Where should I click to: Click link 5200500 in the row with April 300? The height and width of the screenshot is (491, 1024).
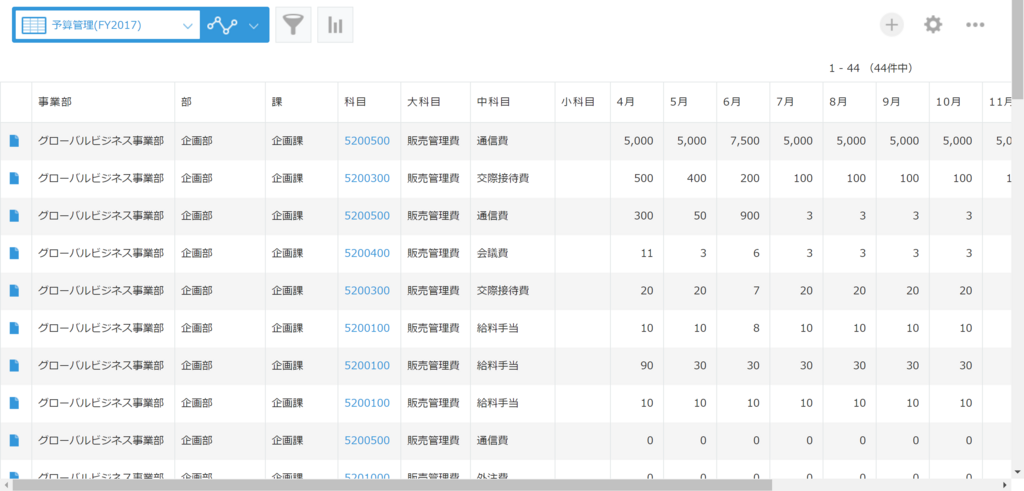(x=367, y=215)
